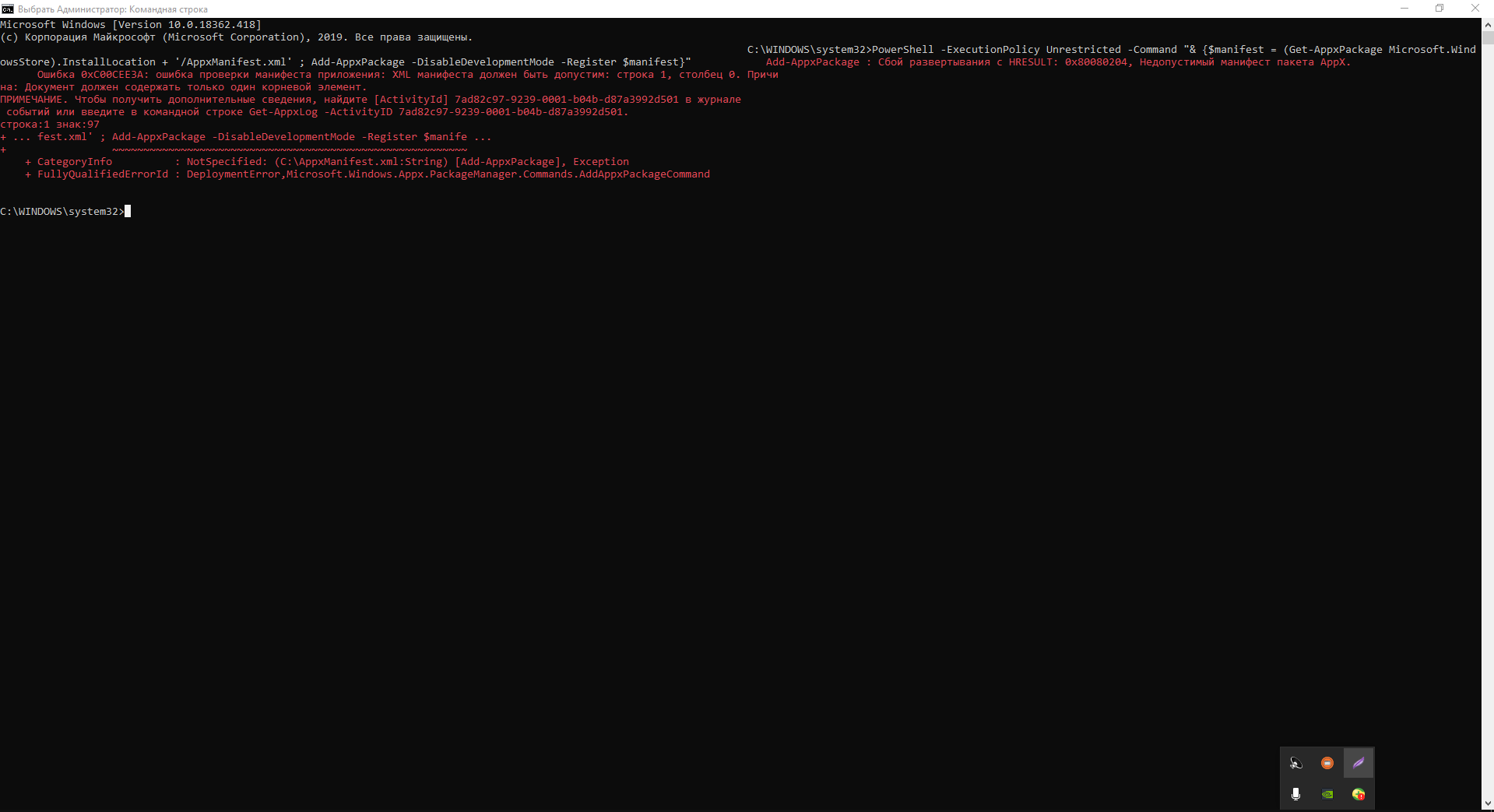Click the line starting '+ ... fest.xml'

point(246,137)
